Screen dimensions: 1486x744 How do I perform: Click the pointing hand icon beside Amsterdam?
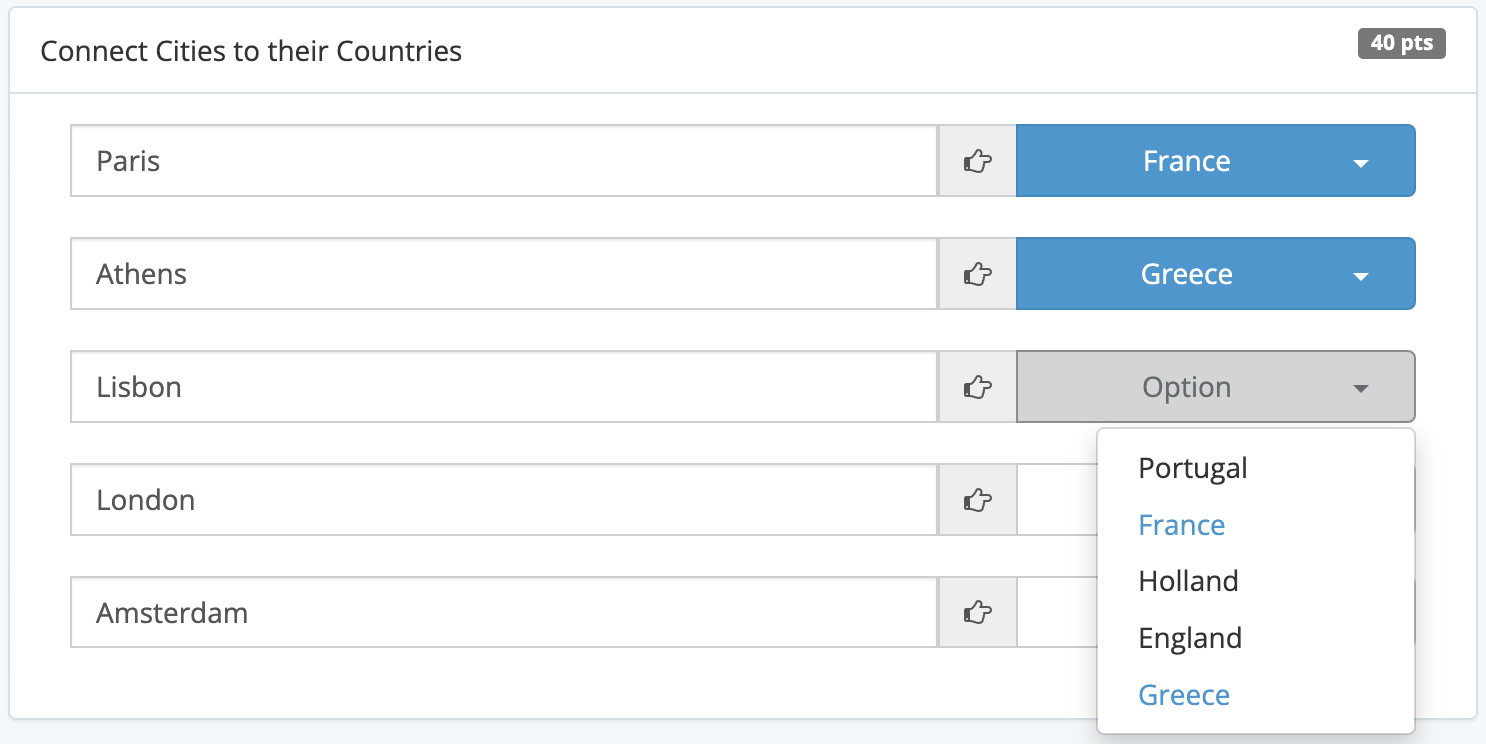point(977,612)
